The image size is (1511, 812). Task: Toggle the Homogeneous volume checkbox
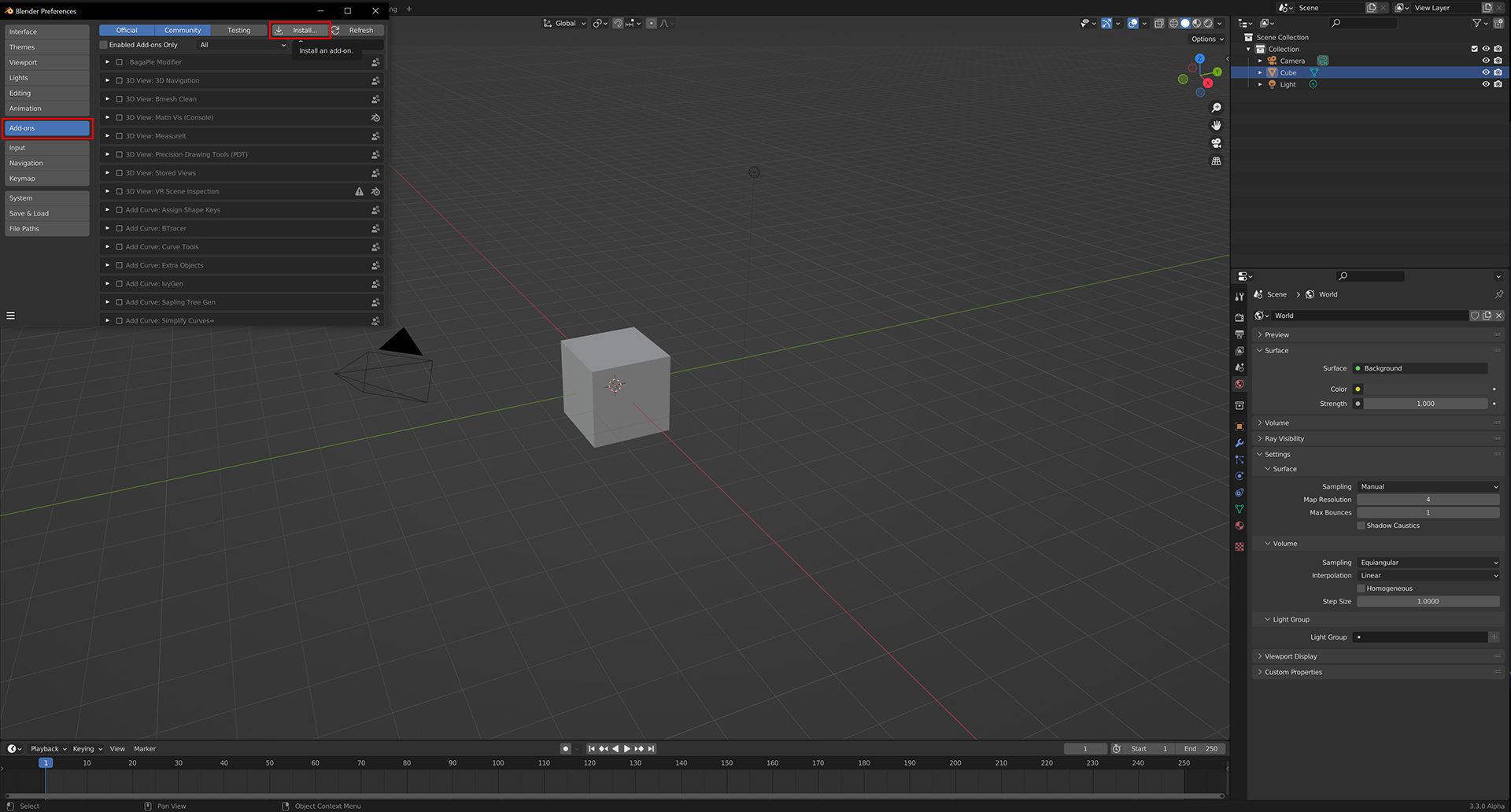coord(1361,589)
